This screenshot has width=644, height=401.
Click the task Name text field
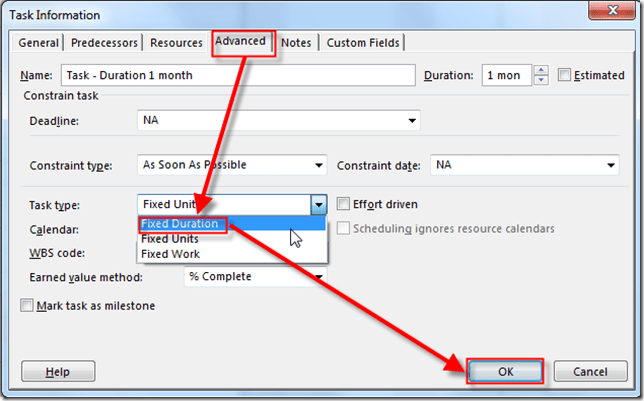pyautogui.click(x=238, y=76)
